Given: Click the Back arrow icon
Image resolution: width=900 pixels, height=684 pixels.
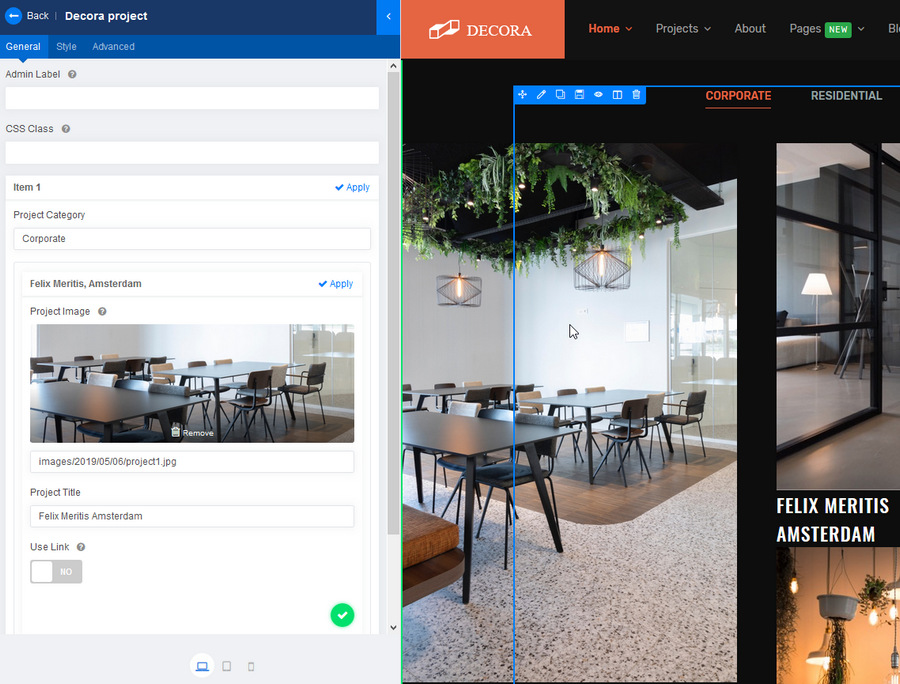Looking at the screenshot, I should coord(13,15).
